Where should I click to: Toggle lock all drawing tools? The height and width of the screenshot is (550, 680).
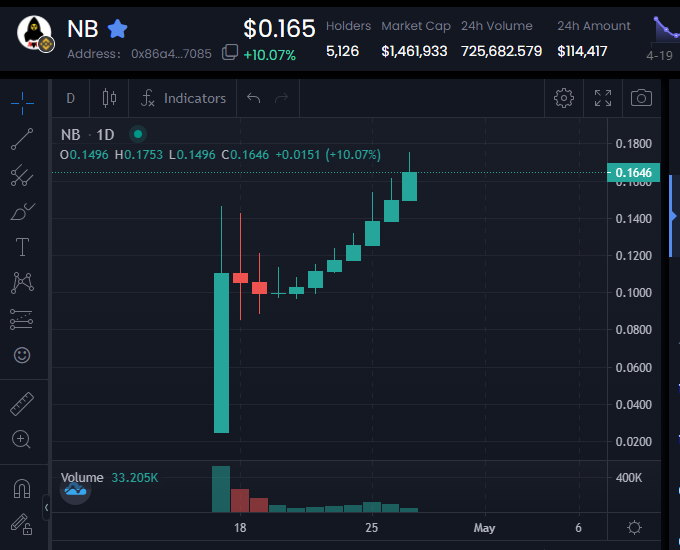tap(22, 524)
